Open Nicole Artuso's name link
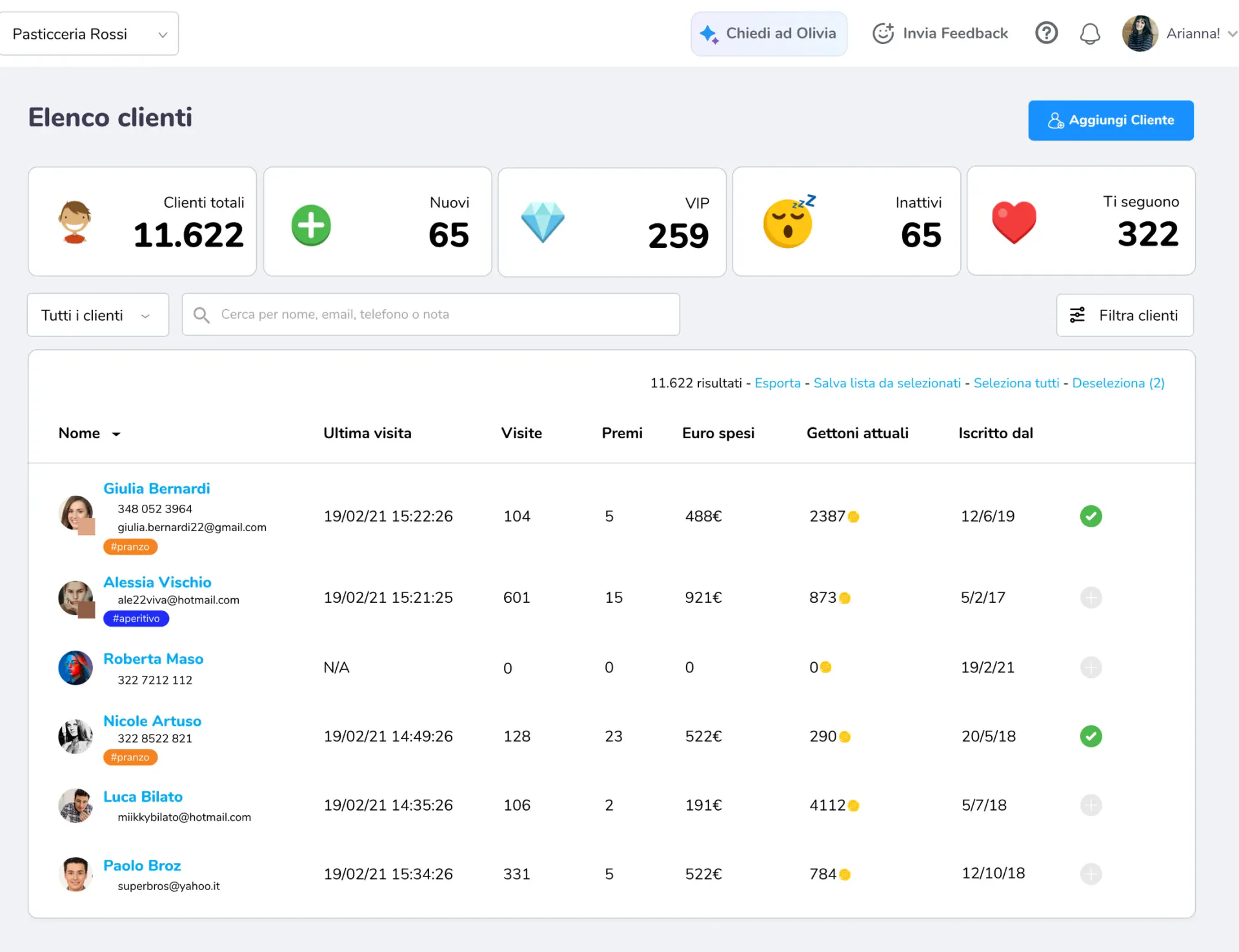This screenshot has width=1239, height=952. (x=152, y=721)
